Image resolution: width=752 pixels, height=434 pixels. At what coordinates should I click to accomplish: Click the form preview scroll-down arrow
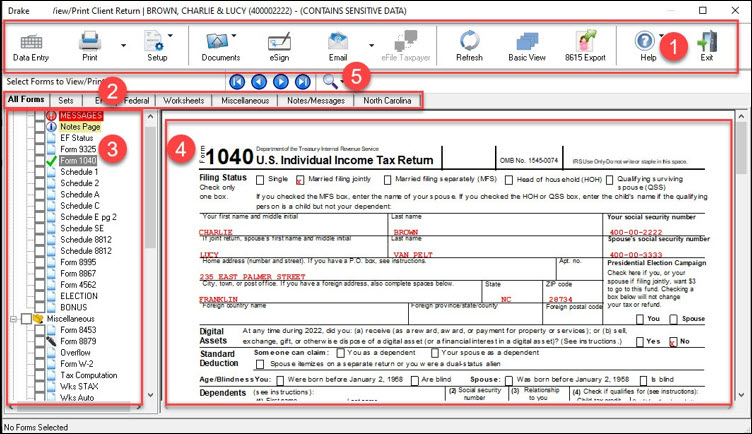pyautogui.click(x=741, y=395)
